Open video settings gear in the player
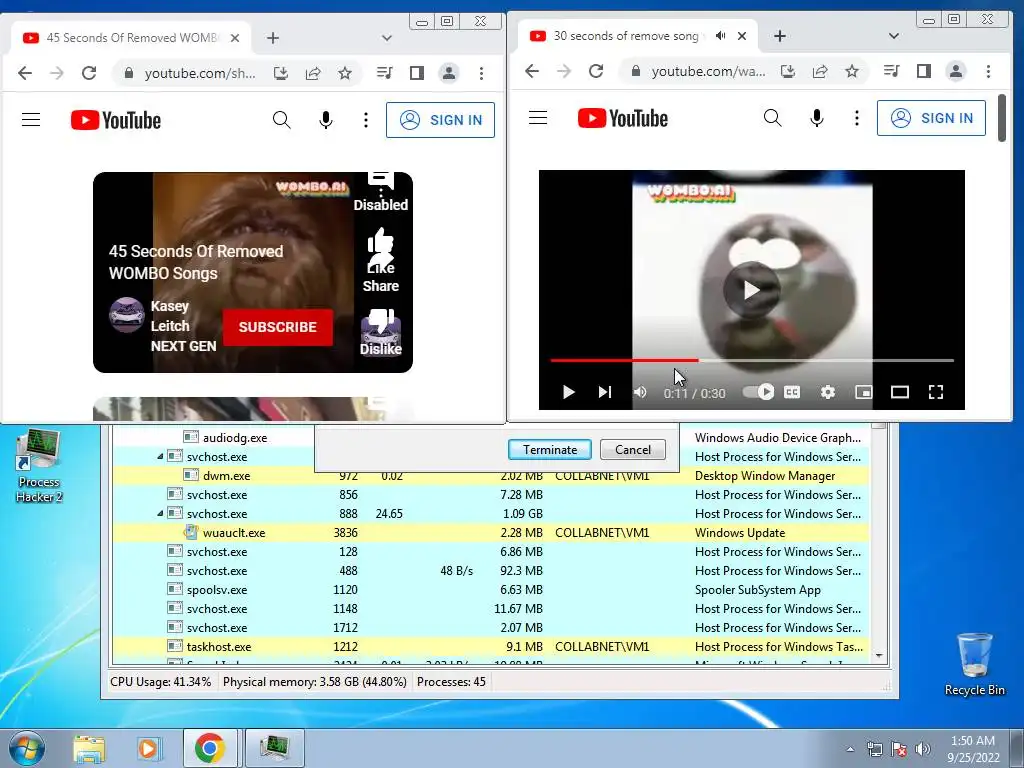 [827, 392]
